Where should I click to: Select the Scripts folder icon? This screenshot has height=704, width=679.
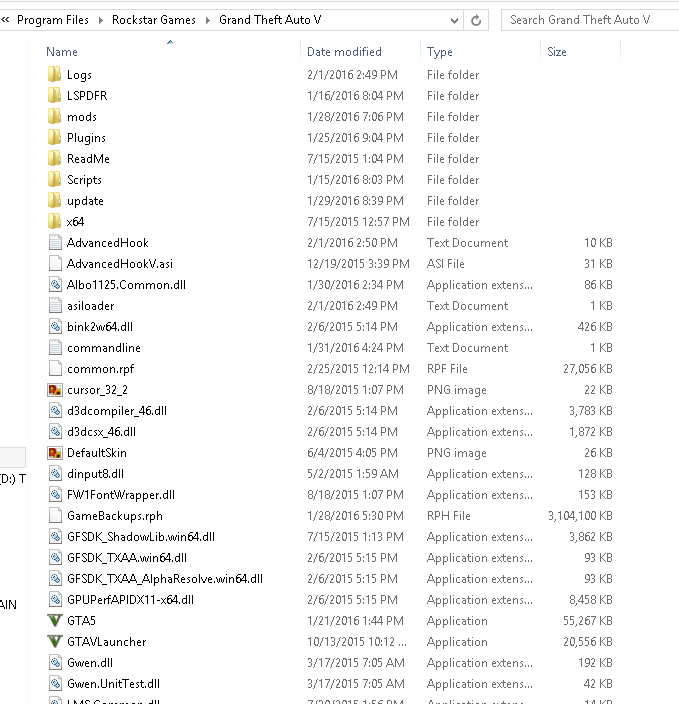54,180
